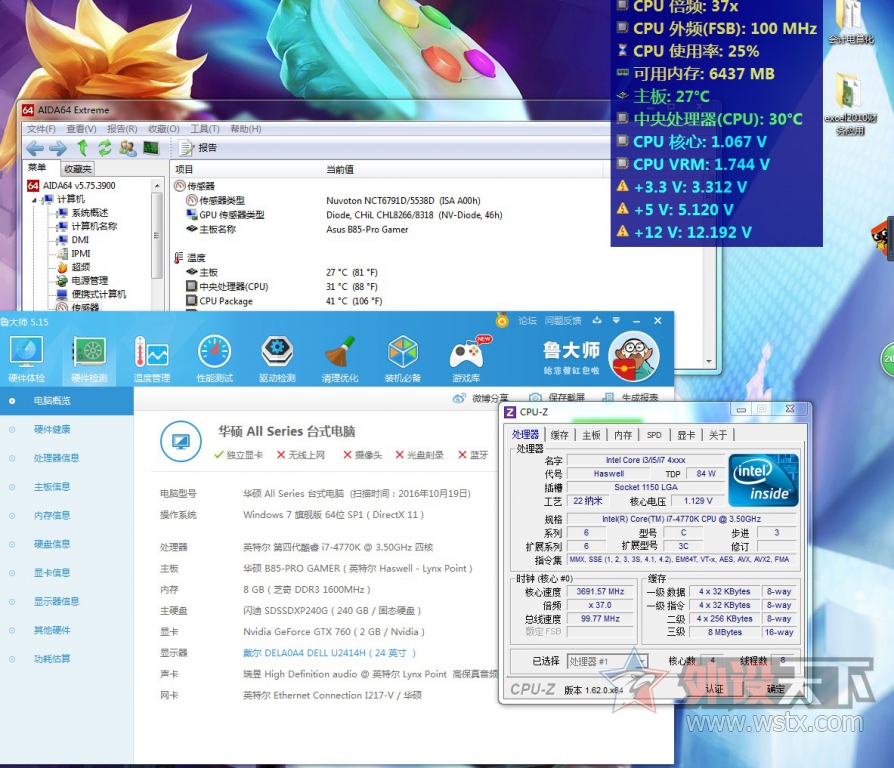Open 温度管理 thermometer icon
Image resolution: width=894 pixels, height=768 pixels.
tap(152, 359)
